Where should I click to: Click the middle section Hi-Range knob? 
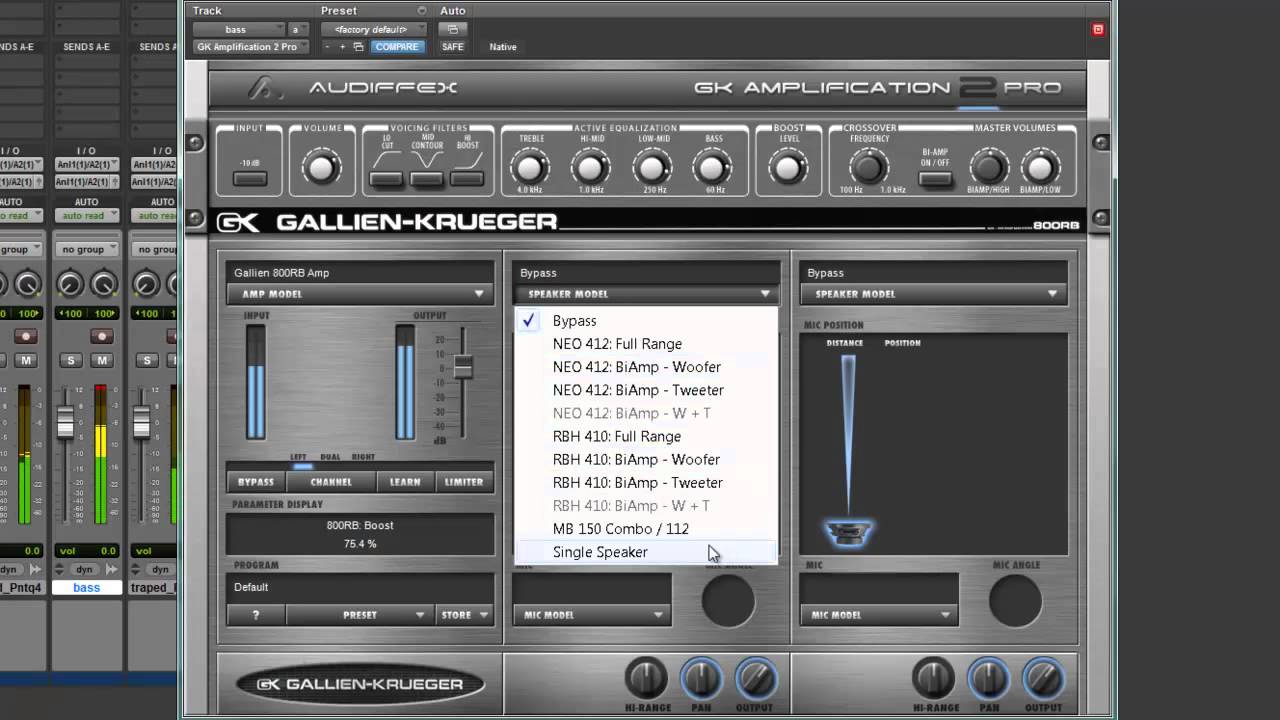pos(646,679)
